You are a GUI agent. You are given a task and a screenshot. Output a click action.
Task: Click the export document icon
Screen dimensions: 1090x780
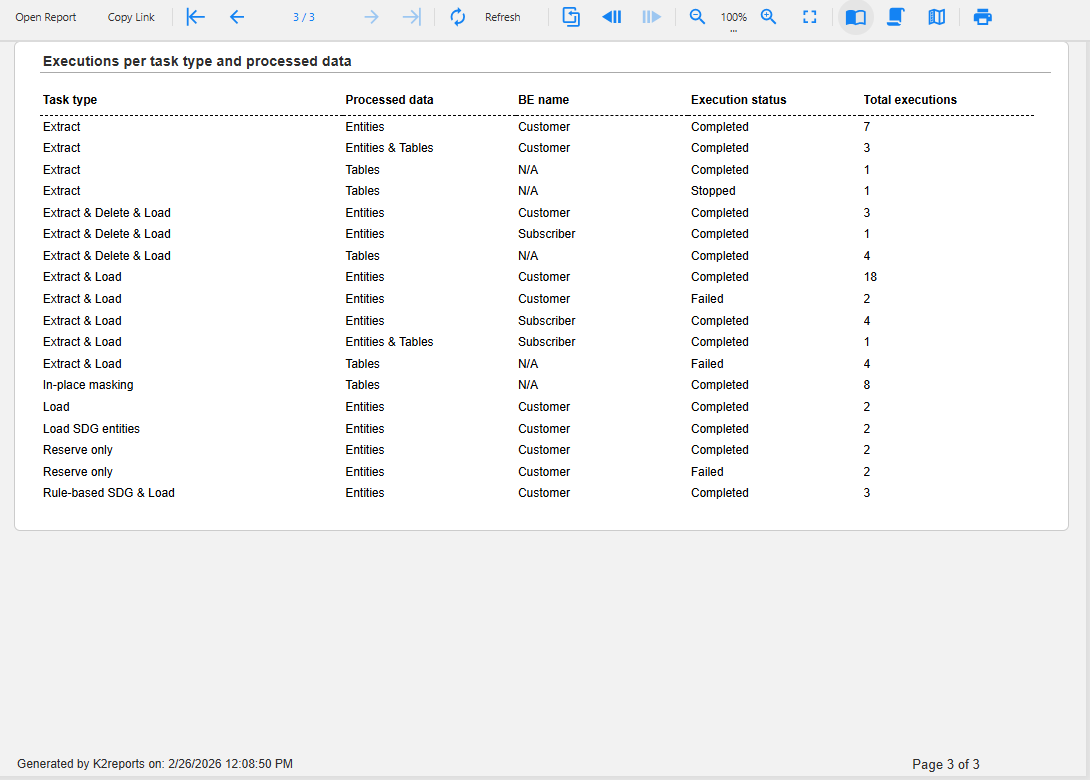pyautogui.click(x=571, y=17)
